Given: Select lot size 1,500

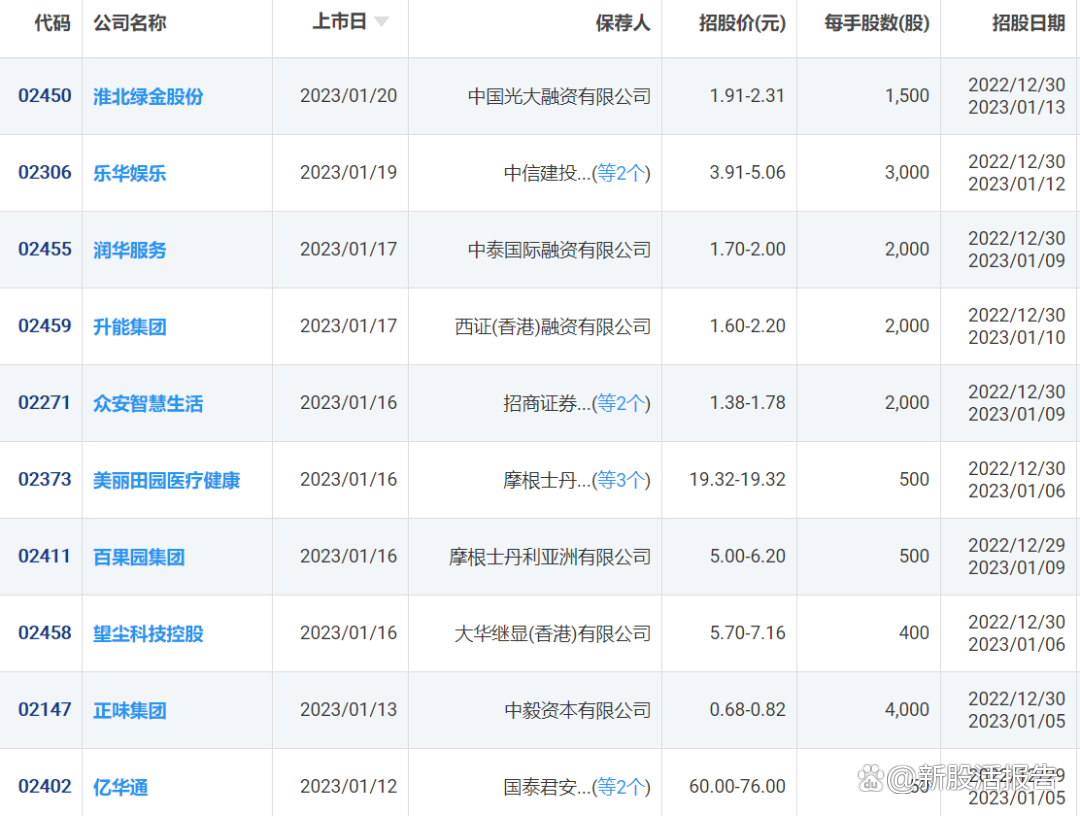Looking at the screenshot, I should click(x=907, y=96).
